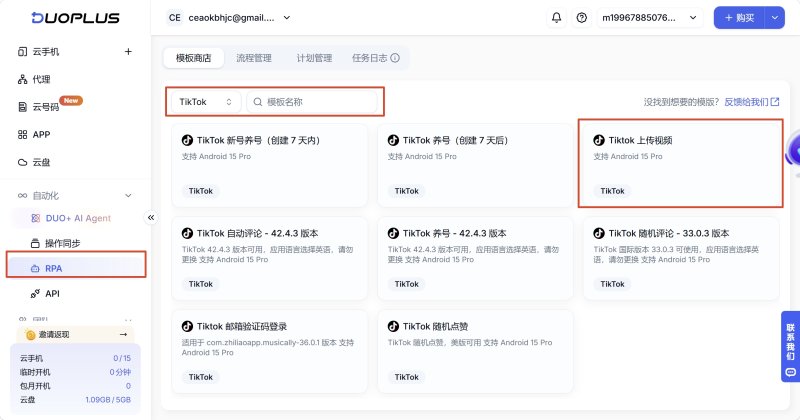The image size is (800, 420).
Task: Click the 联系我们 chat widget
Action: click(x=790, y=347)
